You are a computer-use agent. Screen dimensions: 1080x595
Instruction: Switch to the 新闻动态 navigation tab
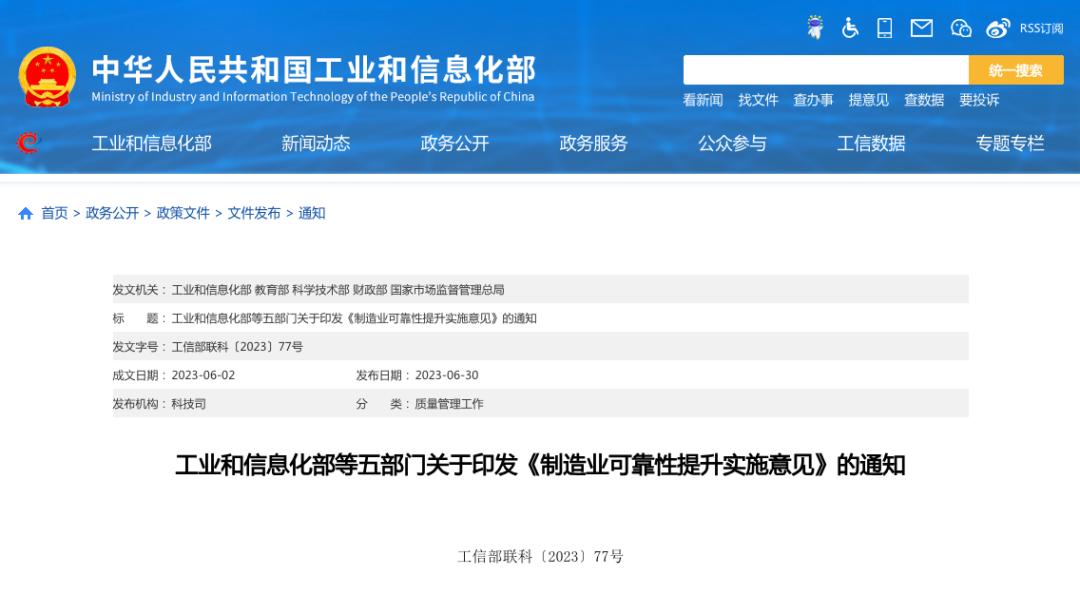coord(315,143)
